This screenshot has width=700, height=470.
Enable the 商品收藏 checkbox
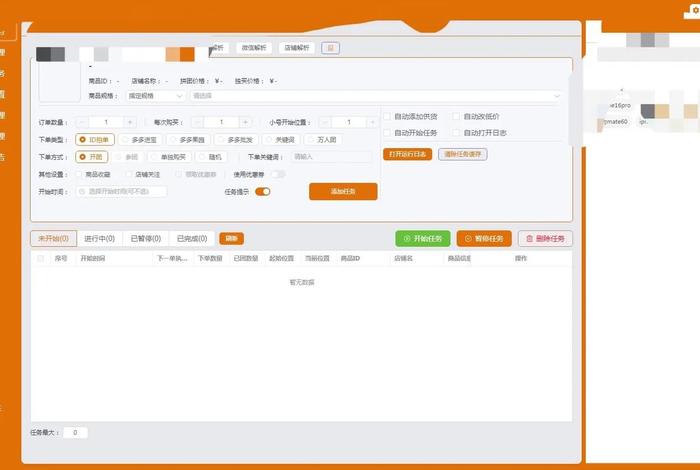79,174
